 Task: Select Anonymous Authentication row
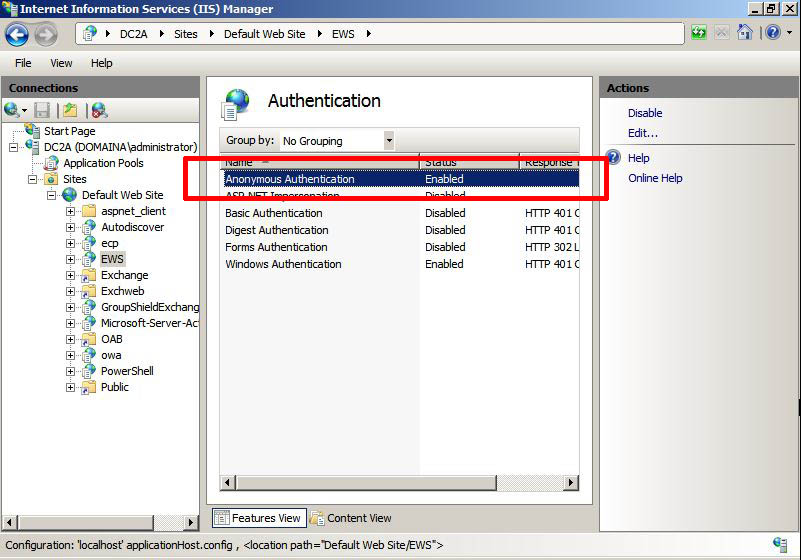pos(401,179)
